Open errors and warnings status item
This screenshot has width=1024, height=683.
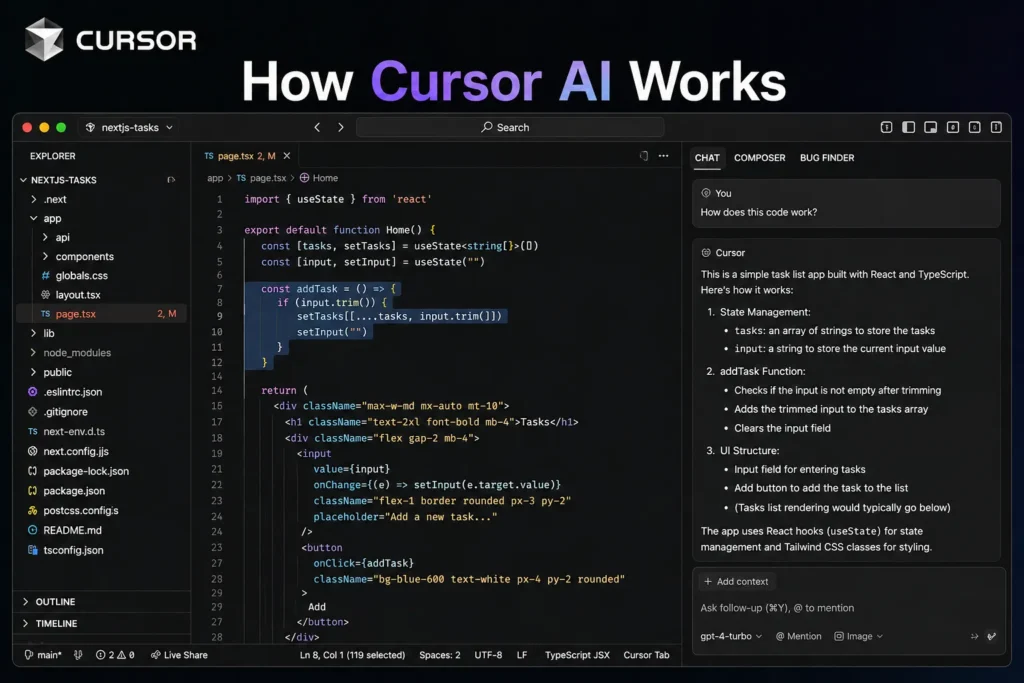click(x=115, y=655)
